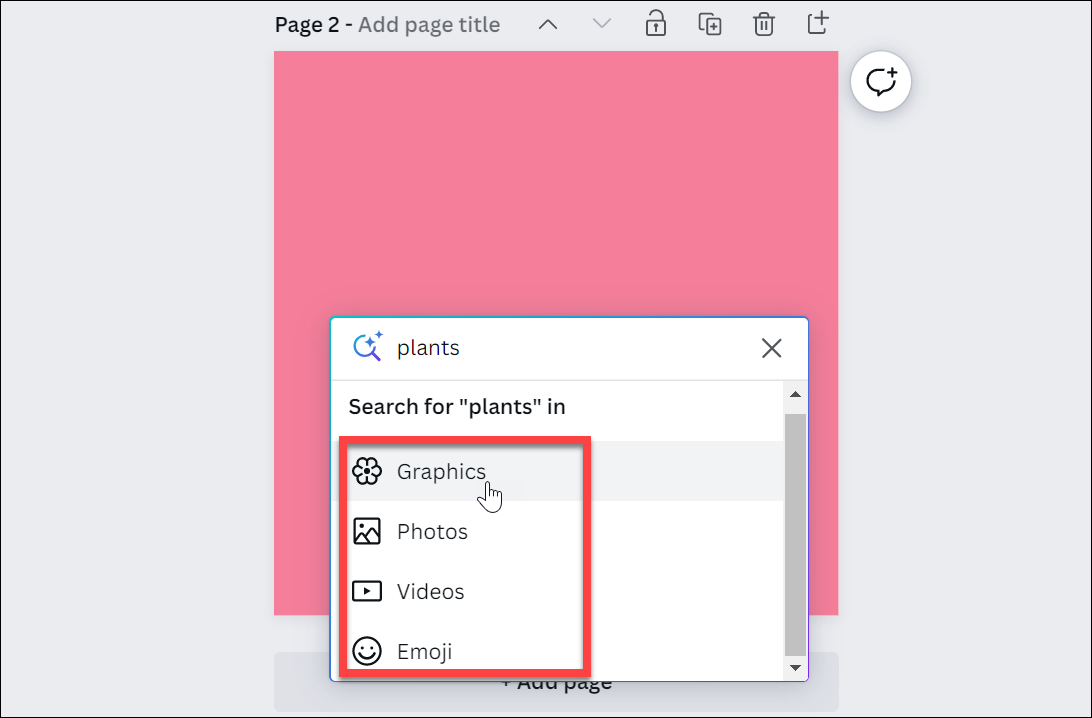Search plants in Graphics

(557, 471)
